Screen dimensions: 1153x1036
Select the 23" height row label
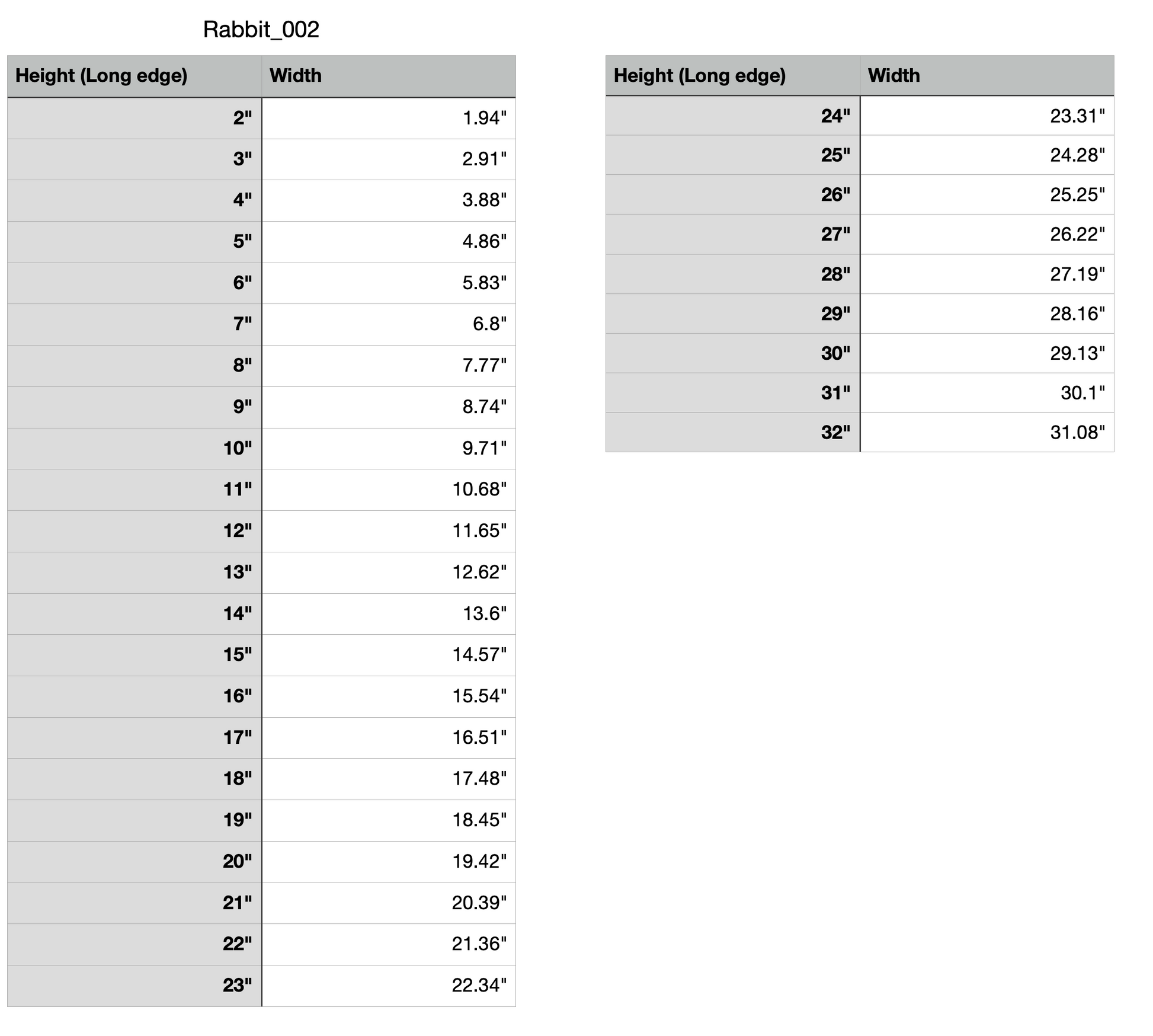(237, 985)
